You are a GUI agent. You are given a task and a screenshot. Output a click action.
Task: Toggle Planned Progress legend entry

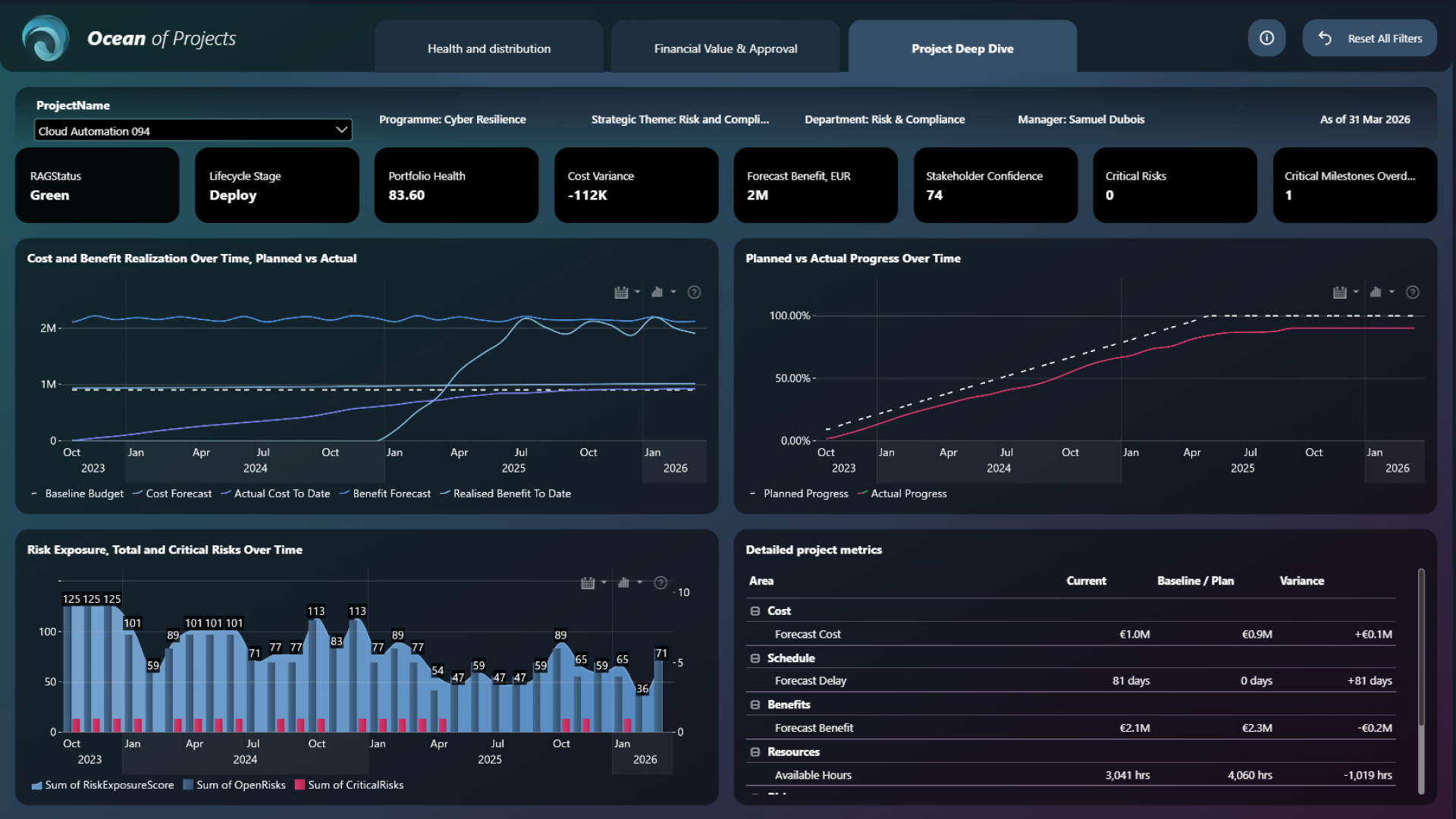pyautogui.click(x=799, y=494)
